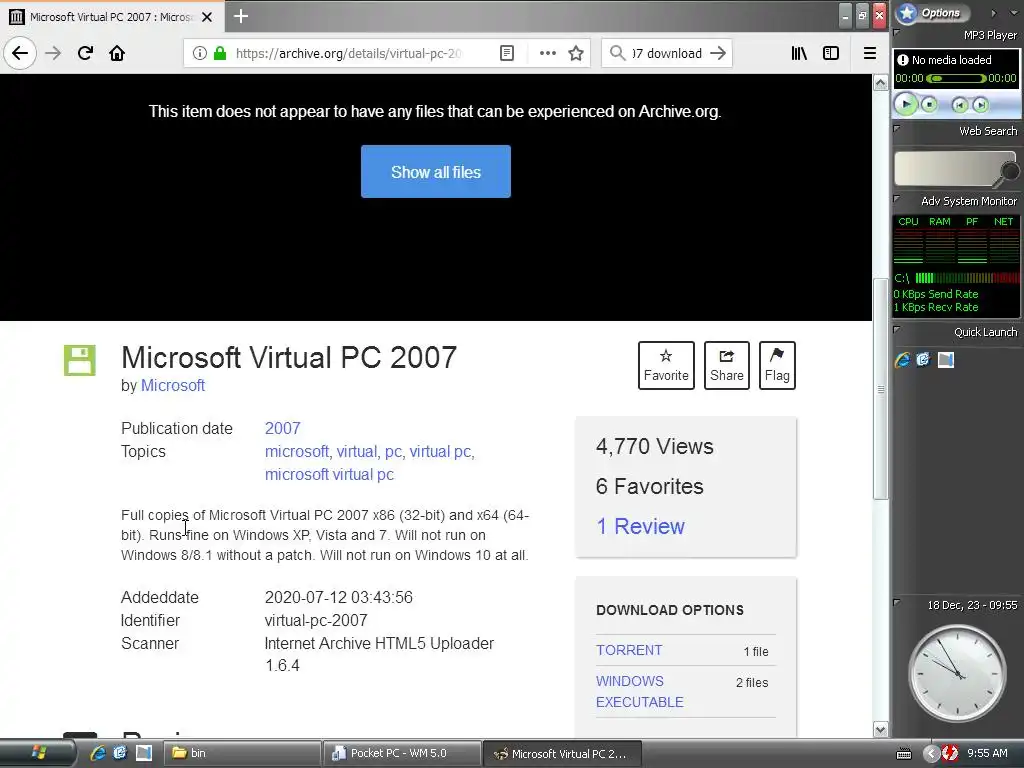1024x768 pixels.
Task: Click the vertical scrollbar thumb
Action: click(880, 389)
